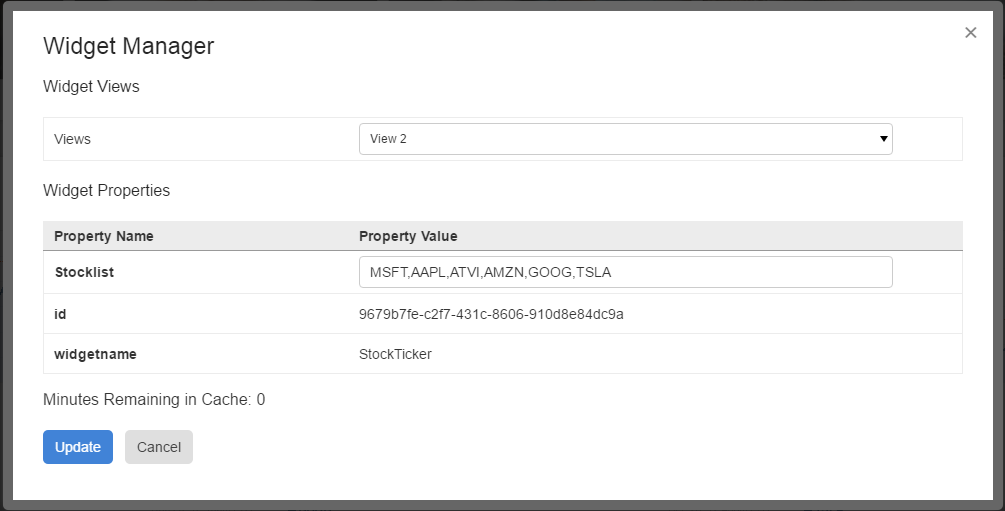This screenshot has width=1005, height=511.
Task: Click the Minutes Remaining in Cache text
Action: point(154,400)
